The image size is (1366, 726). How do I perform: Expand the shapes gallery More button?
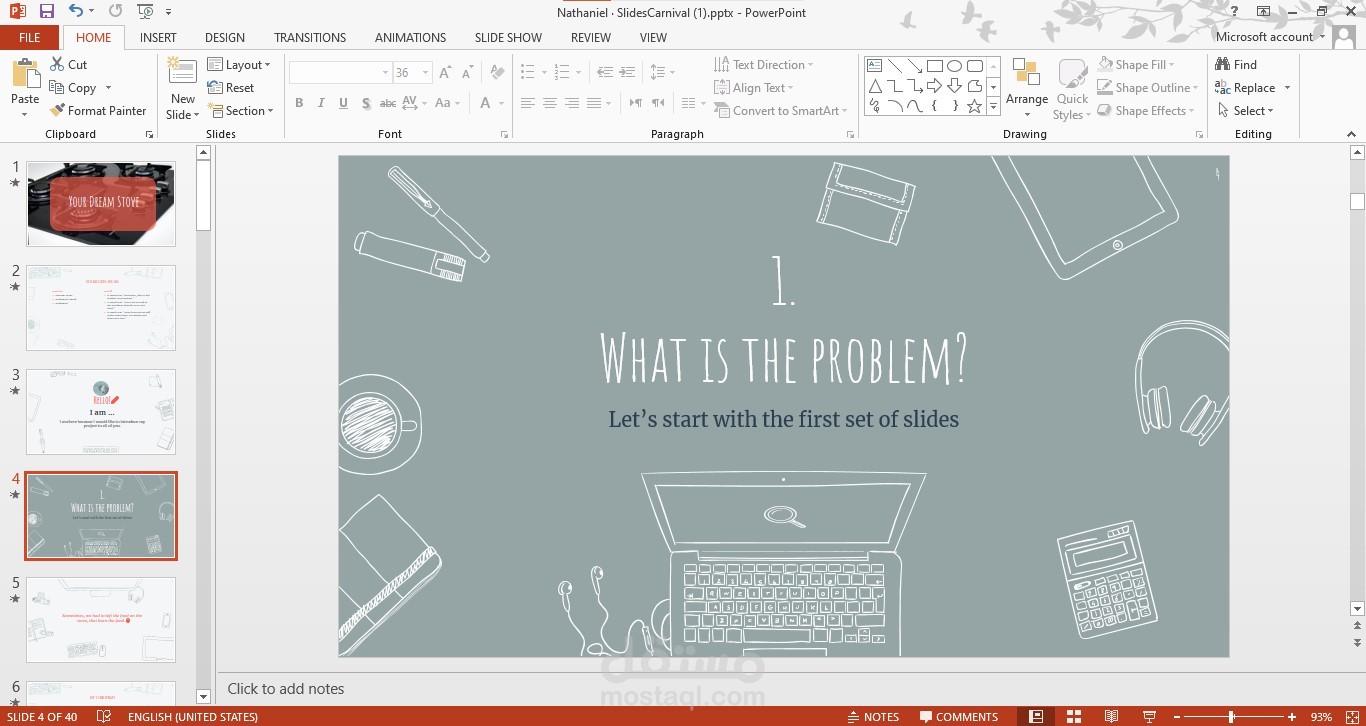pos(993,106)
